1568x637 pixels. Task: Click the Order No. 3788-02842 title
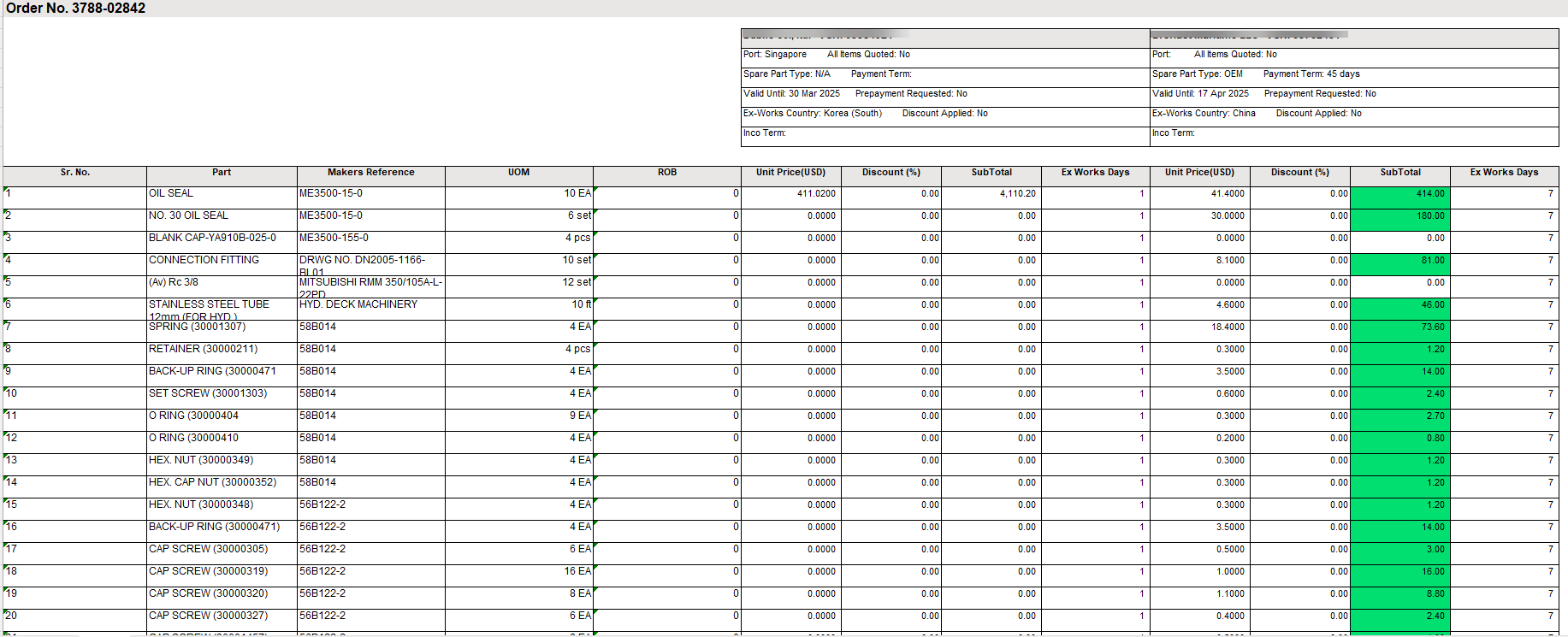tap(75, 9)
